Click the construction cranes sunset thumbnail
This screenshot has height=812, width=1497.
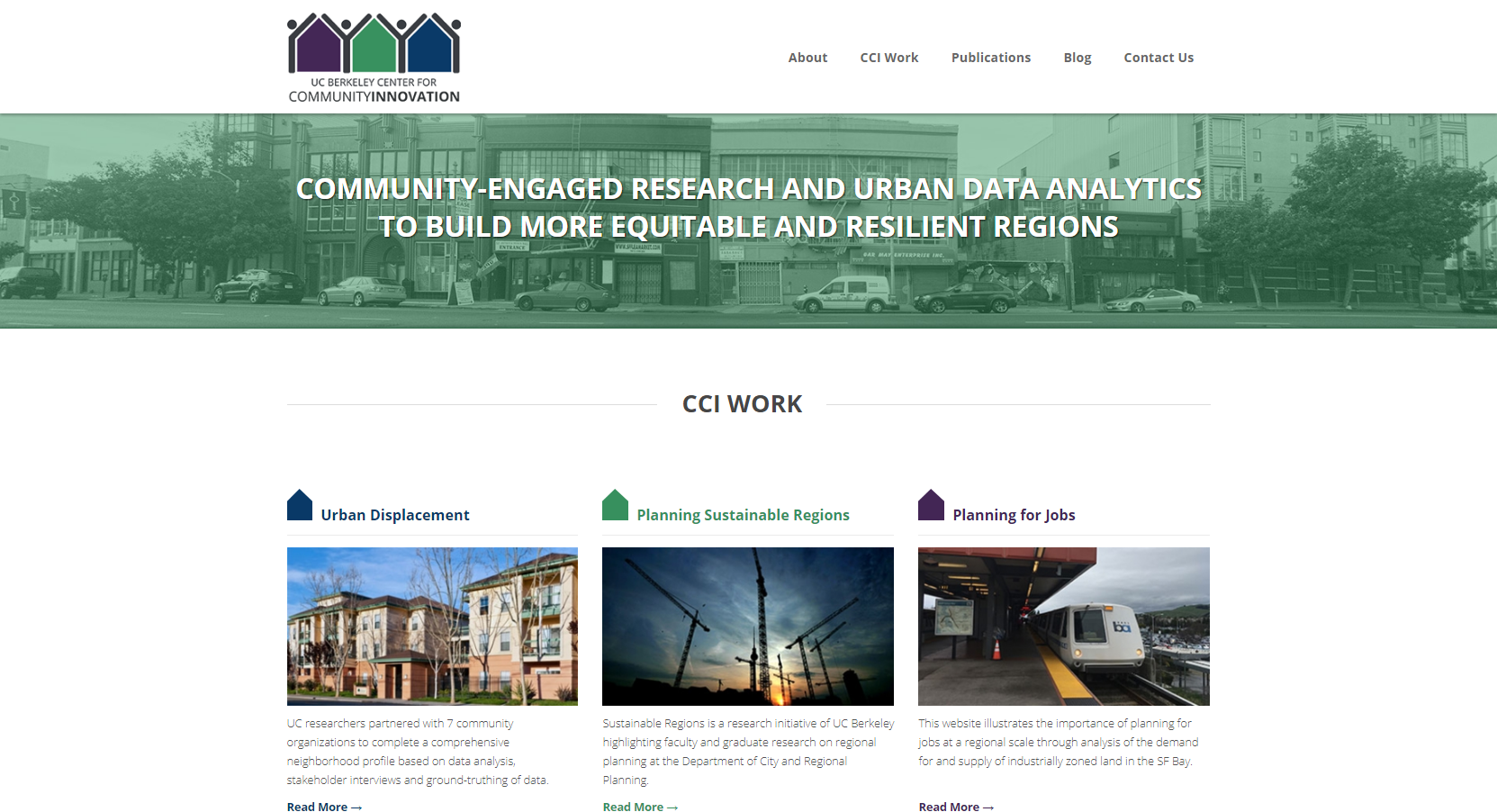748,627
